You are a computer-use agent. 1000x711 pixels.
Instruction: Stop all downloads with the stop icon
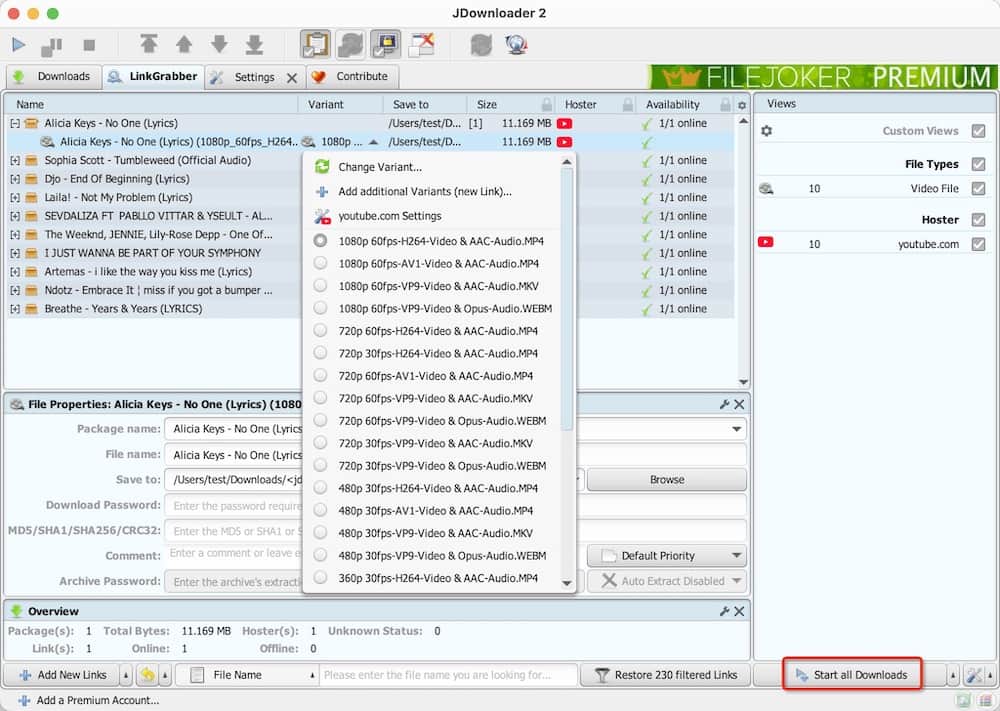coord(89,45)
